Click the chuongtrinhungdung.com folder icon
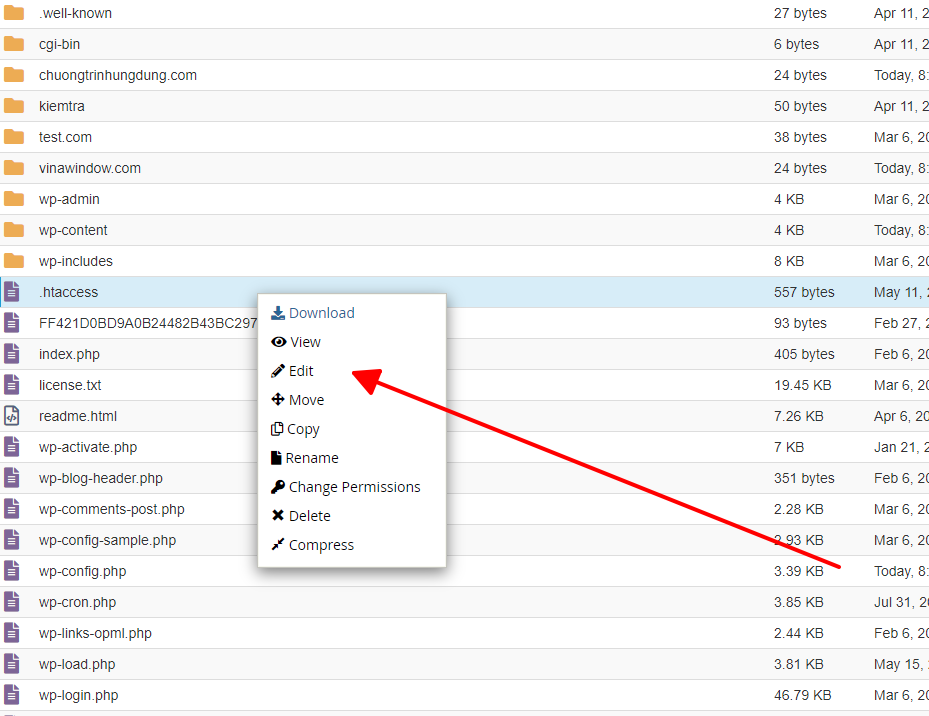Viewport: 929px width, 716px height. (x=14, y=75)
